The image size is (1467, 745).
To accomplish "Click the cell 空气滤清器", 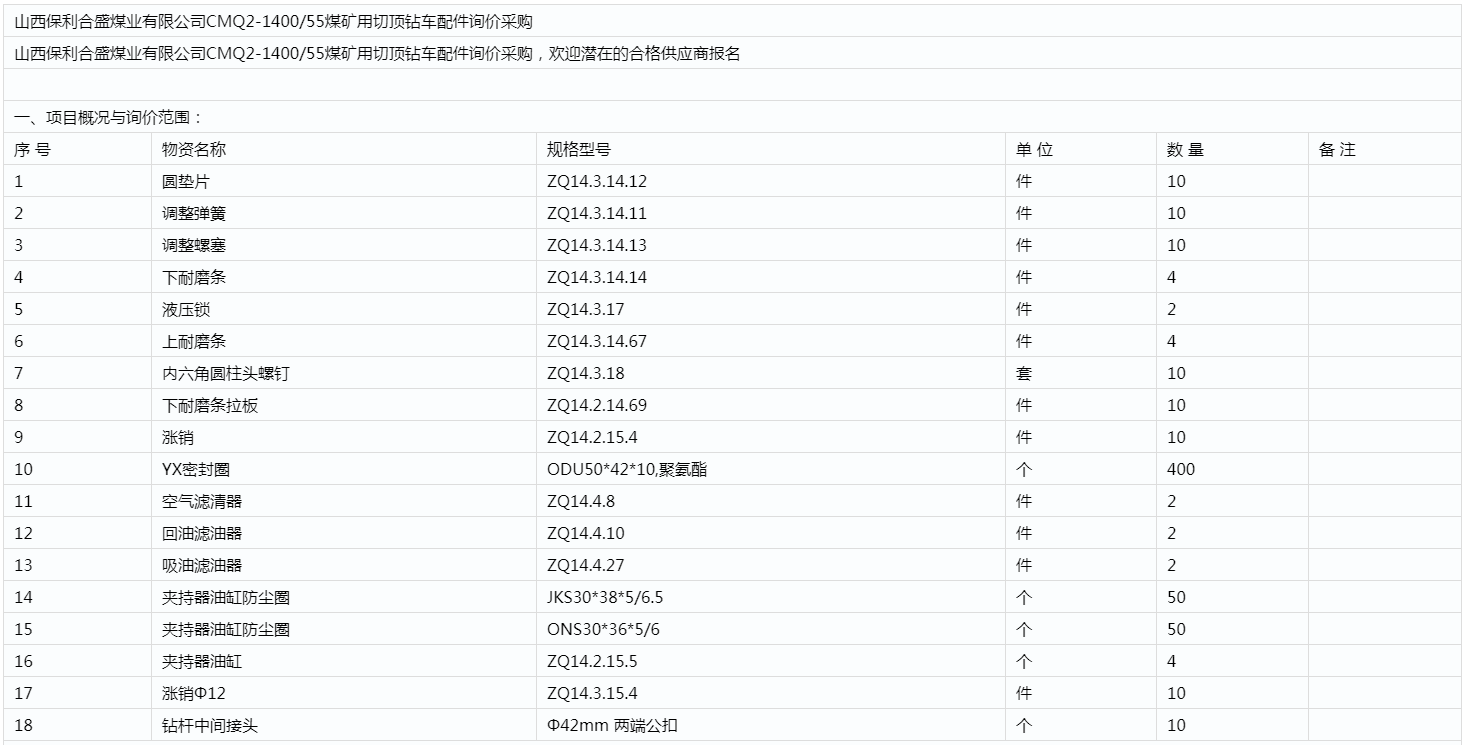I will pos(202,502).
